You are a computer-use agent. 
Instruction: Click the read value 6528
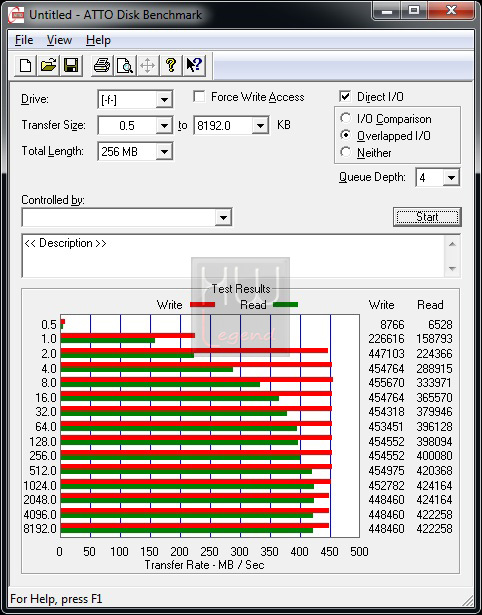(441, 325)
